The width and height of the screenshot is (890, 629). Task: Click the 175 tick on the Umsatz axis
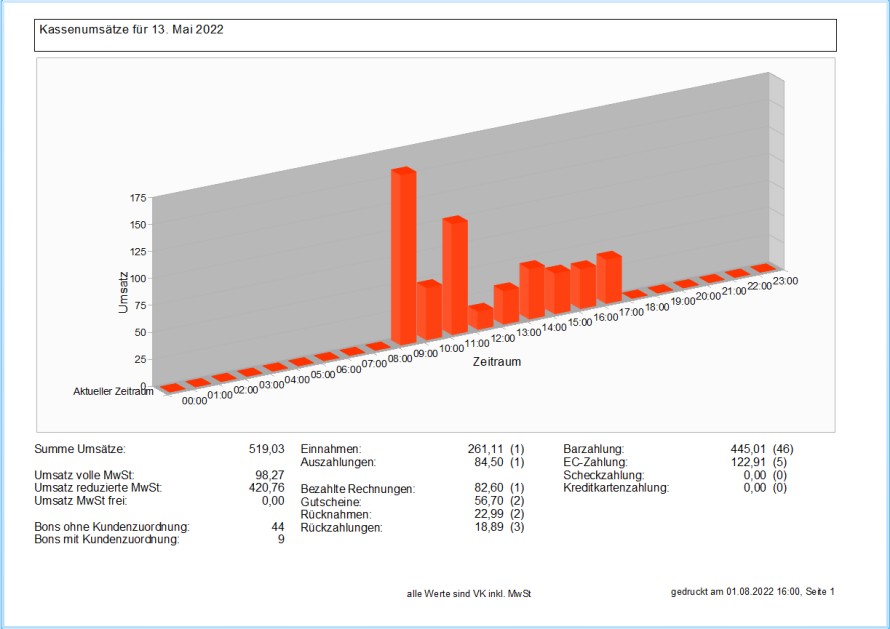[138, 198]
